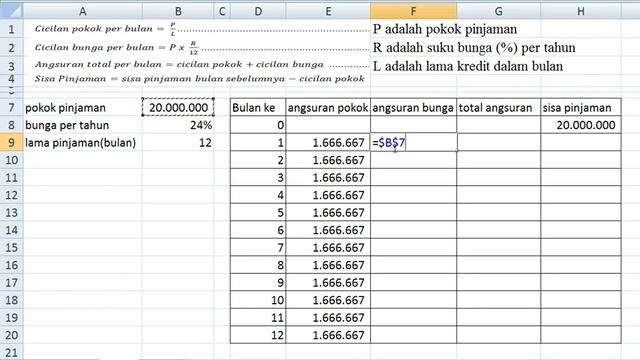Select column E header
640x360 pixels.
coord(328,11)
